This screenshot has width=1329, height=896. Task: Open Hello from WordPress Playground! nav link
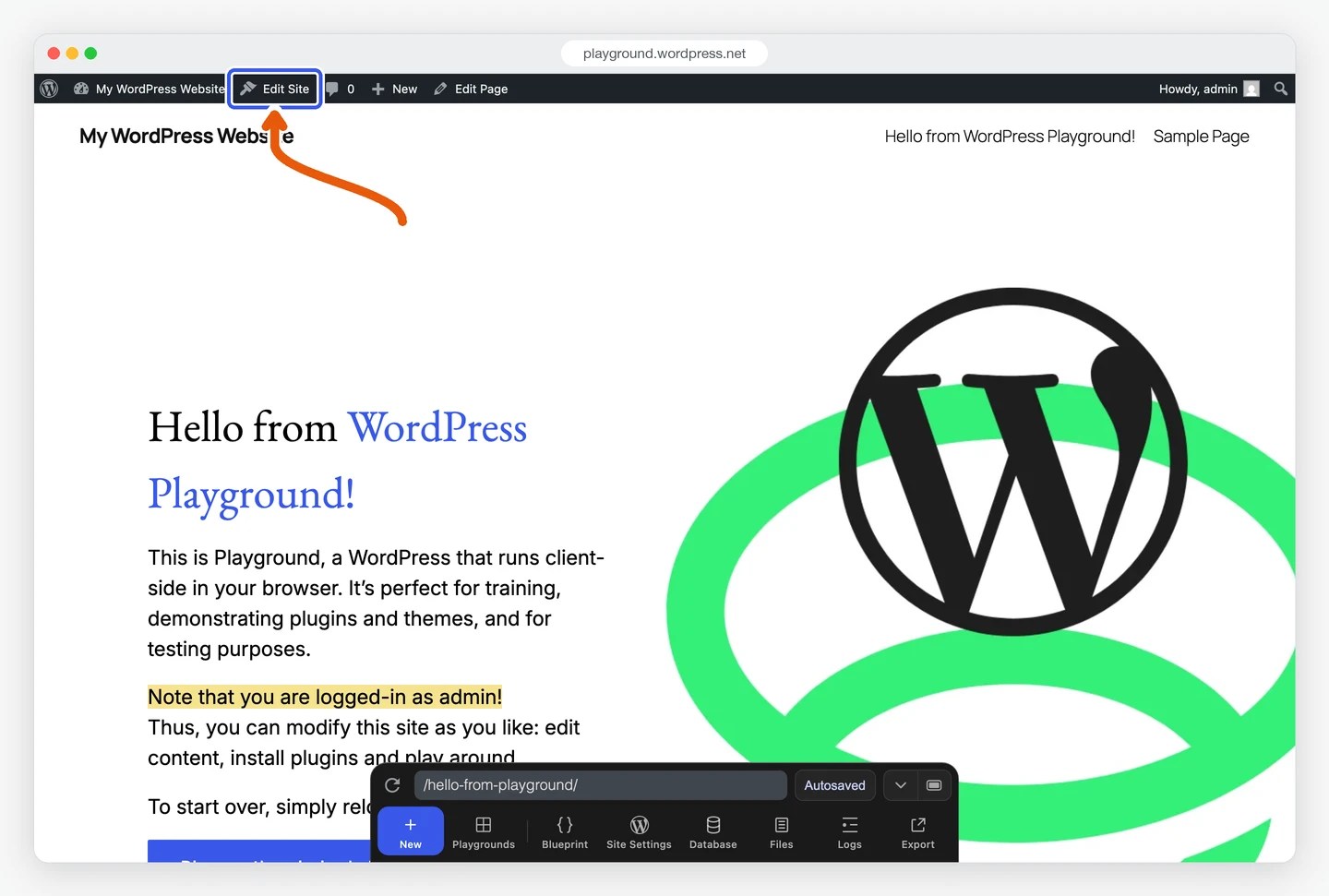(x=1010, y=137)
